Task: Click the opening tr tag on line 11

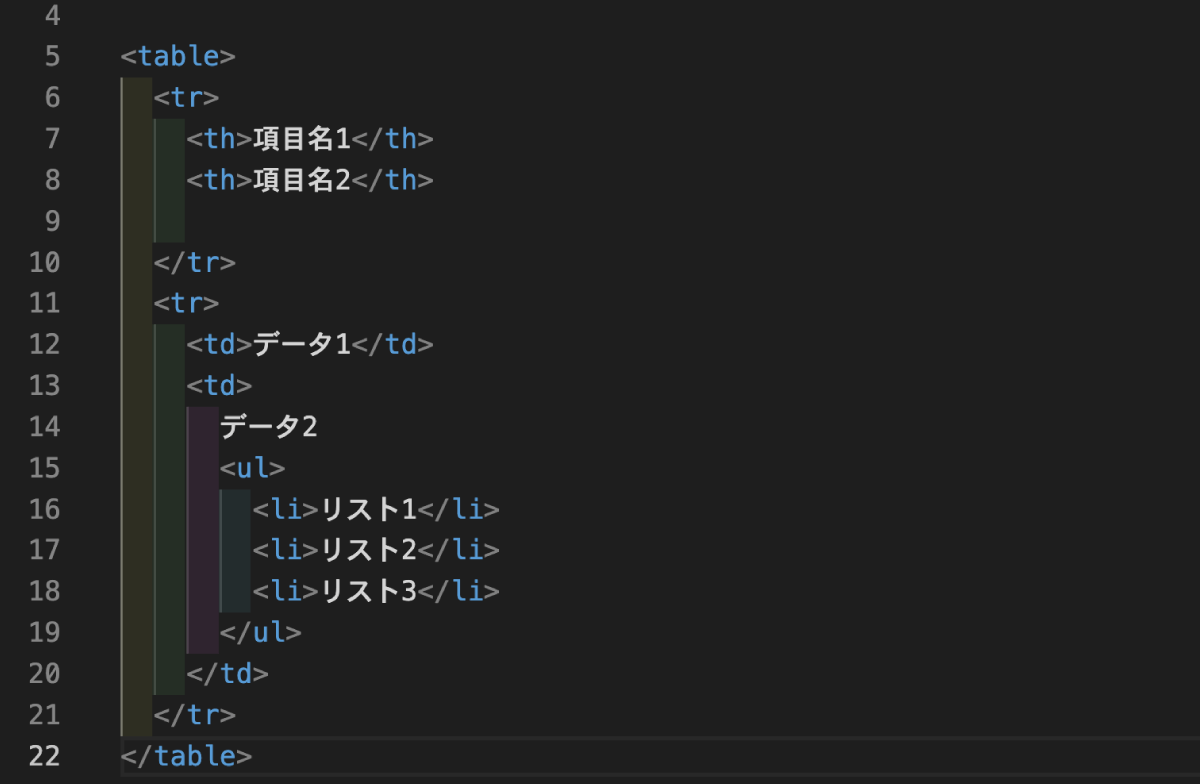Action: (x=186, y=303)
